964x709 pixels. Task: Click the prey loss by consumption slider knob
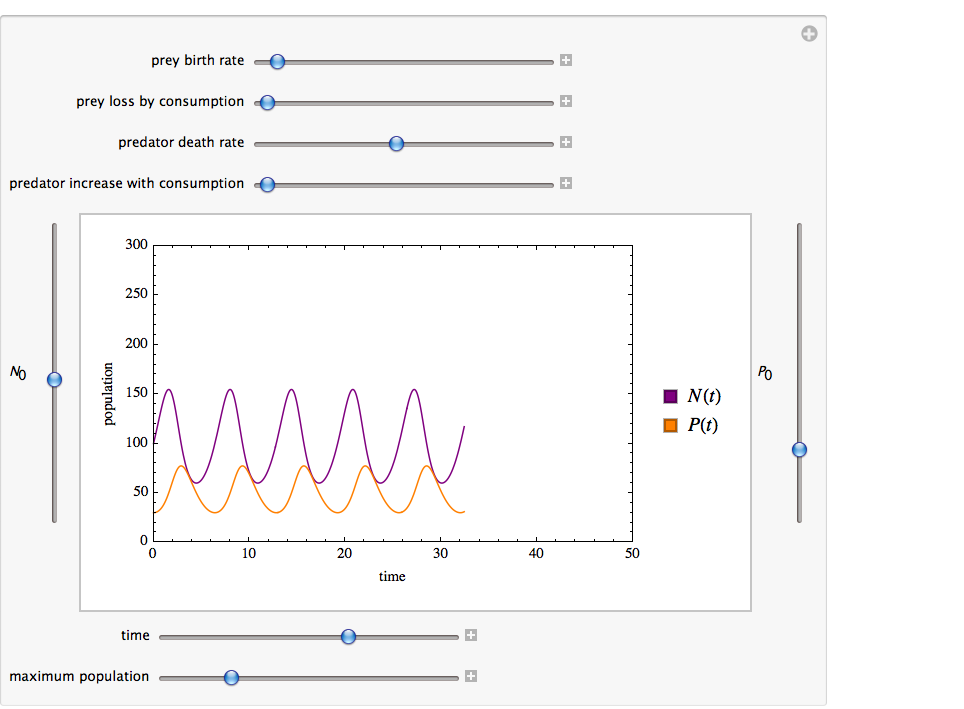[x=267, y=103]
